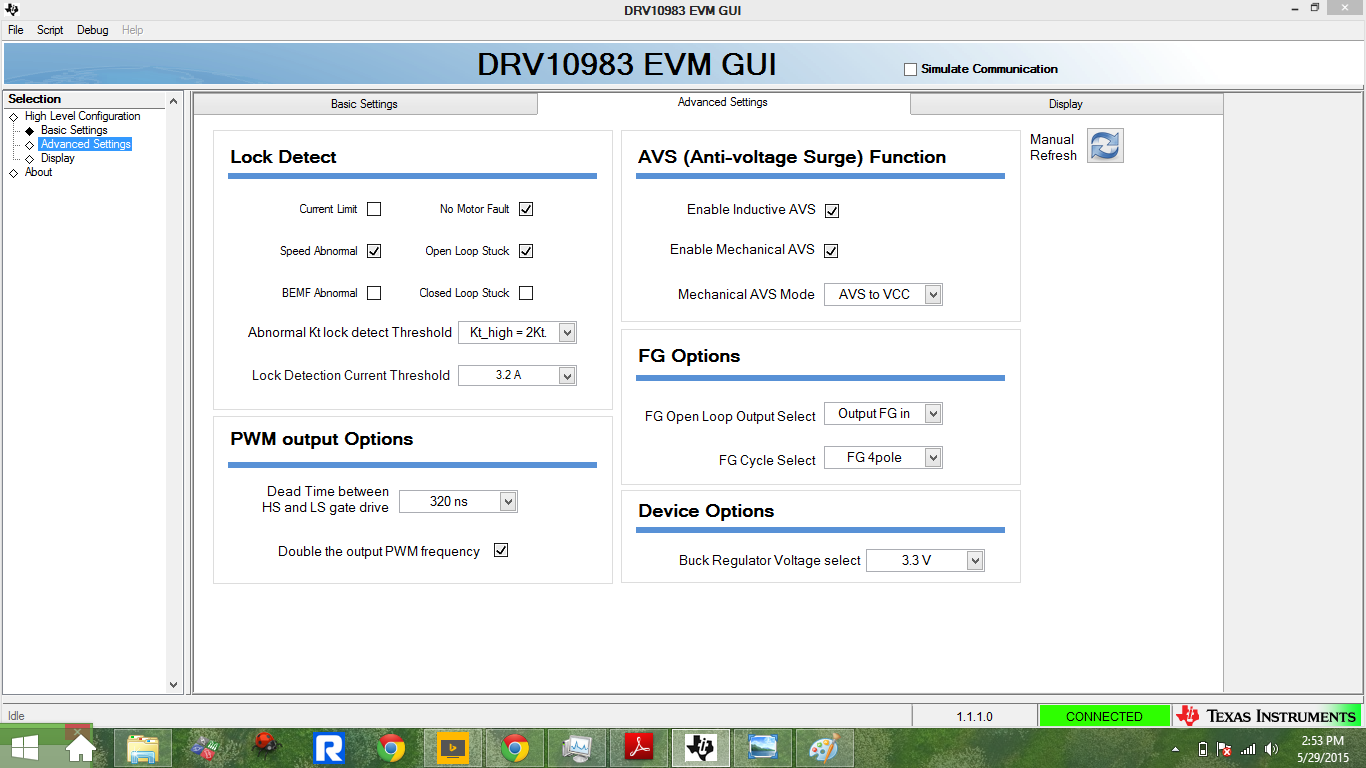
Task: Click the network signal bars tray icon
Action: 1248,749
